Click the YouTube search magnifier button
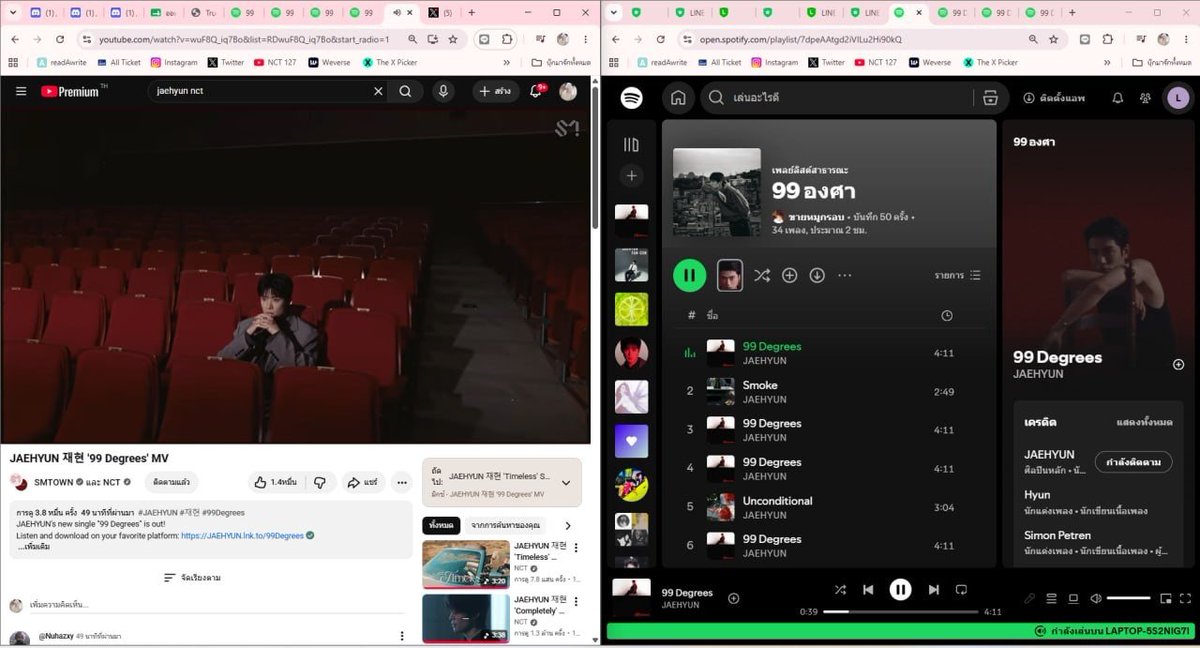This screenshot has height=648, width=1200. pos(405,91)
